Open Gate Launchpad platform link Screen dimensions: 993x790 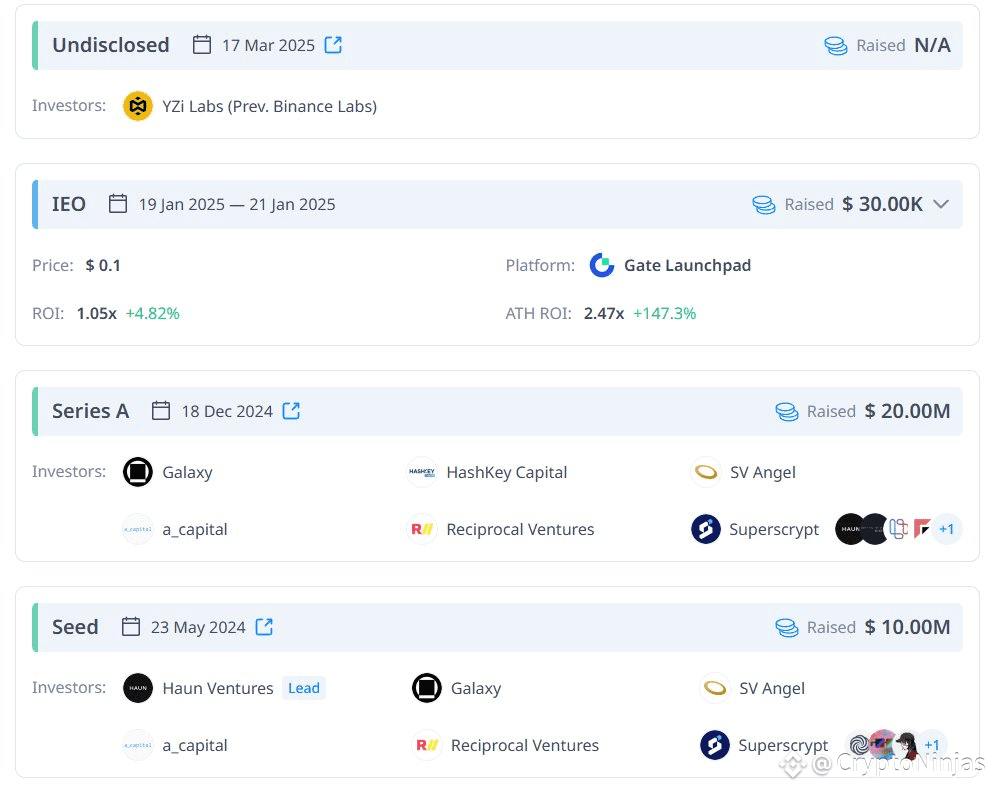coord(688,265)
